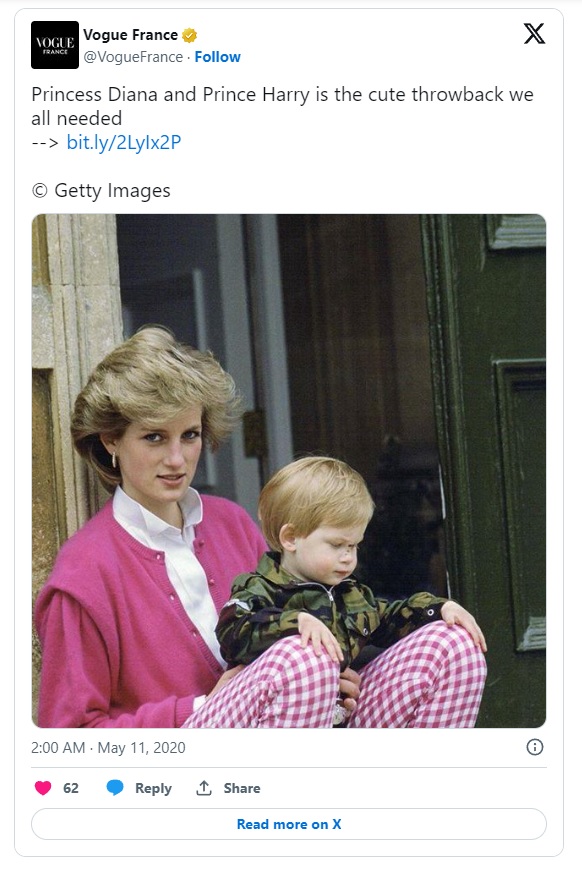
Task: Click the share upload arrow icon
Action: click(204, 788)
